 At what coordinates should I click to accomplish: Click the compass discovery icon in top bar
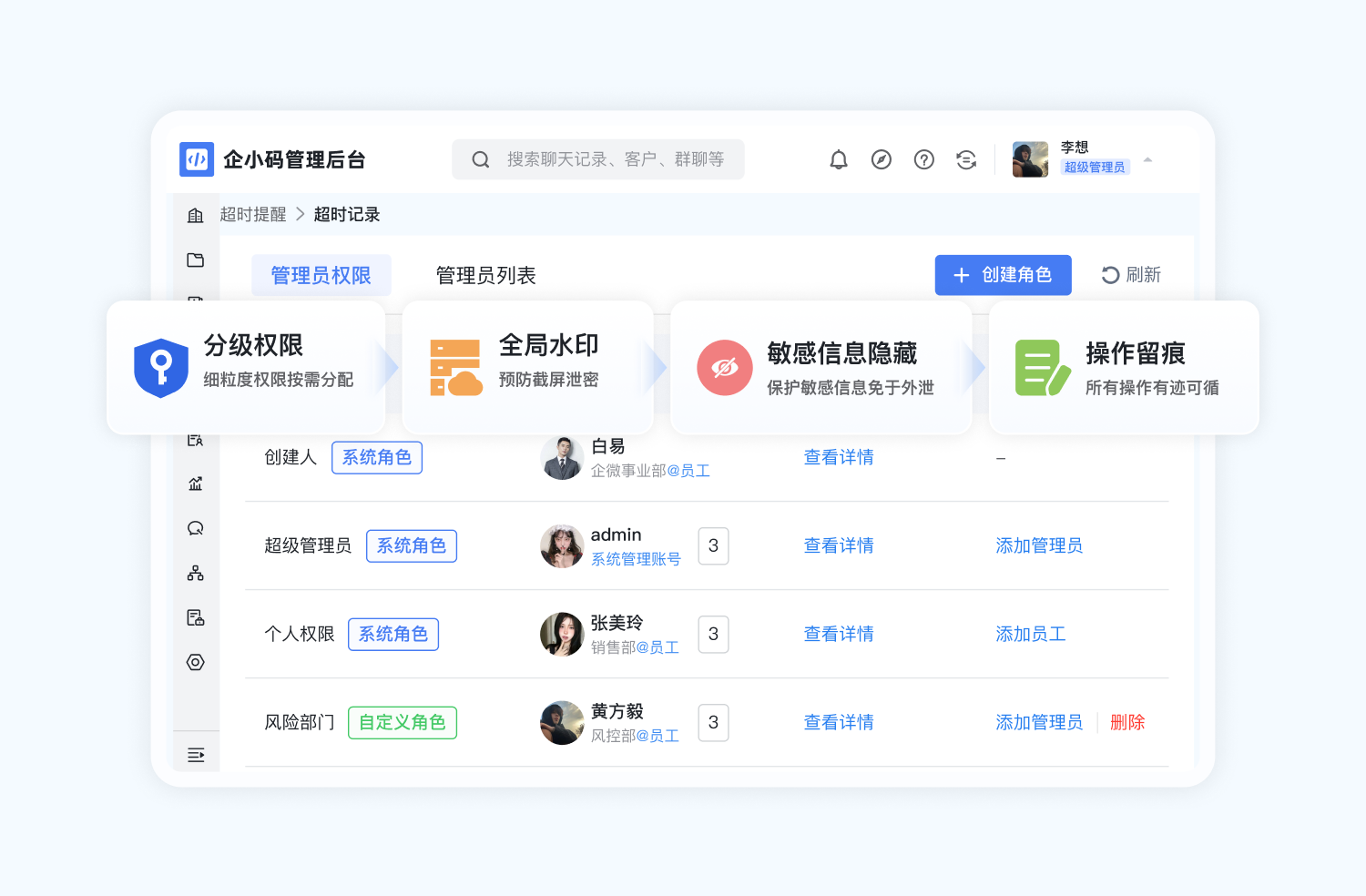coord(881,159)
